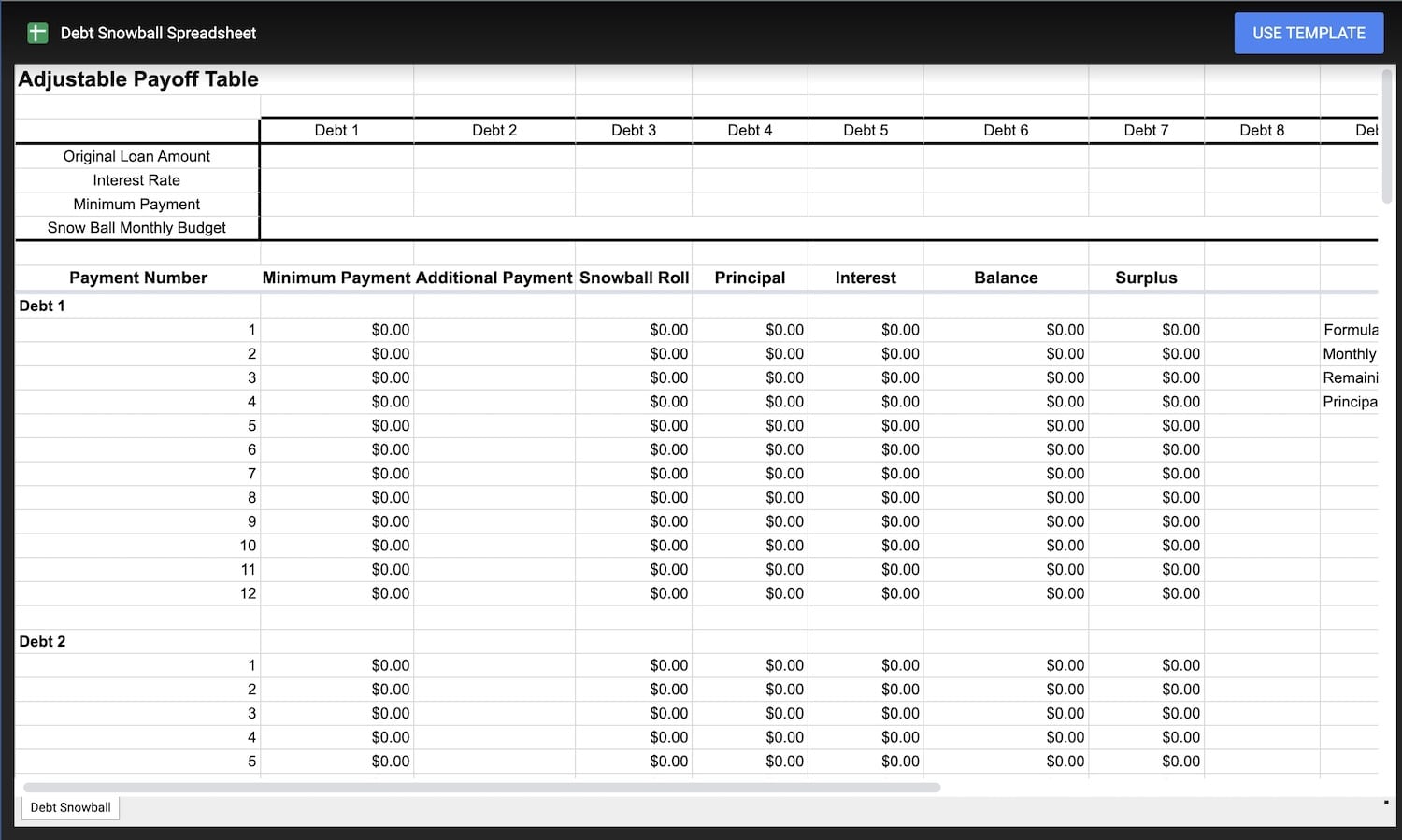Click Principal value in Debt 1 payment 10
This screenshot has width=1402, height=840.
pos(784,546)
